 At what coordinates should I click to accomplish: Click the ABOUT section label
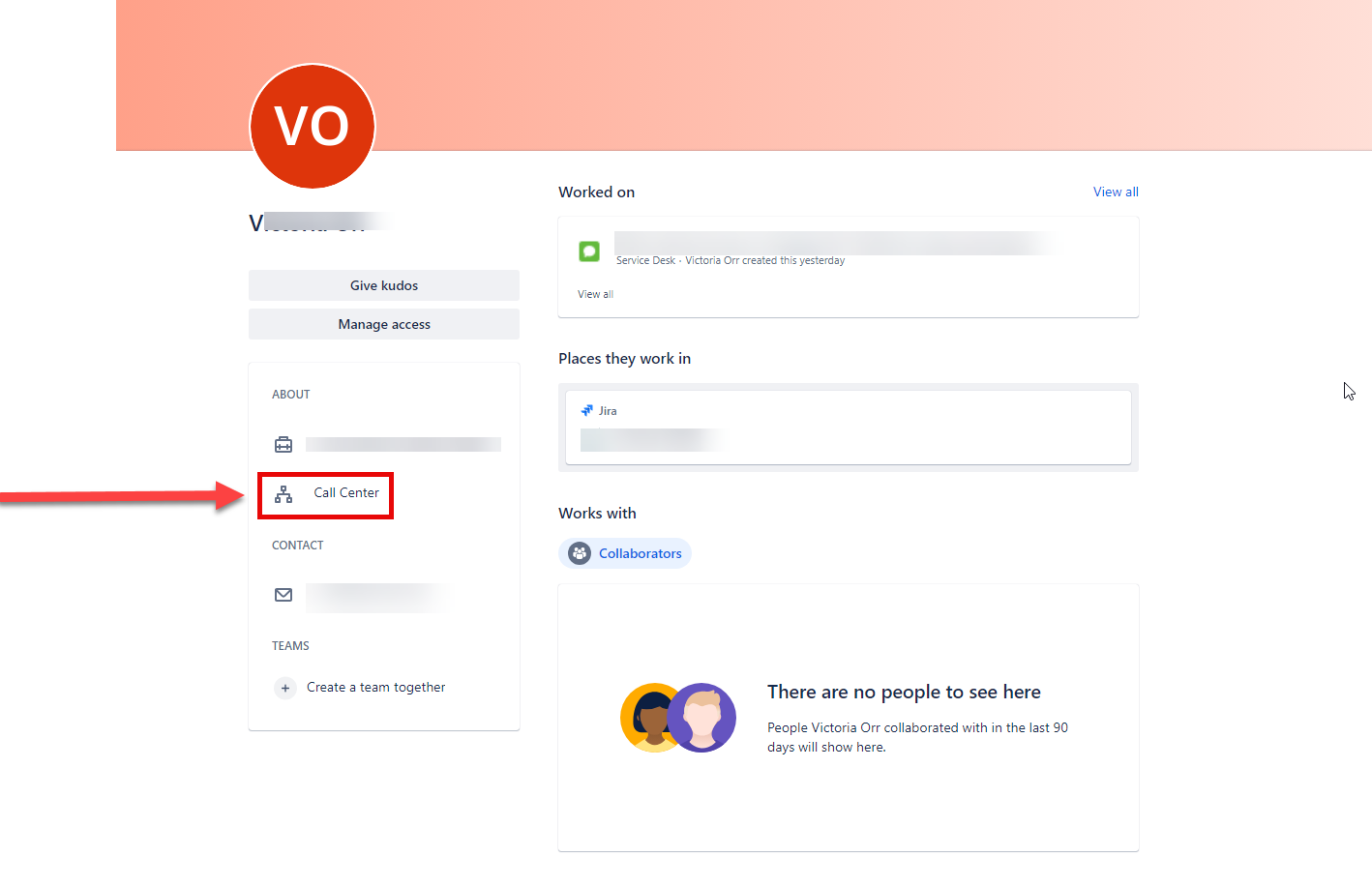coord(290,395)
